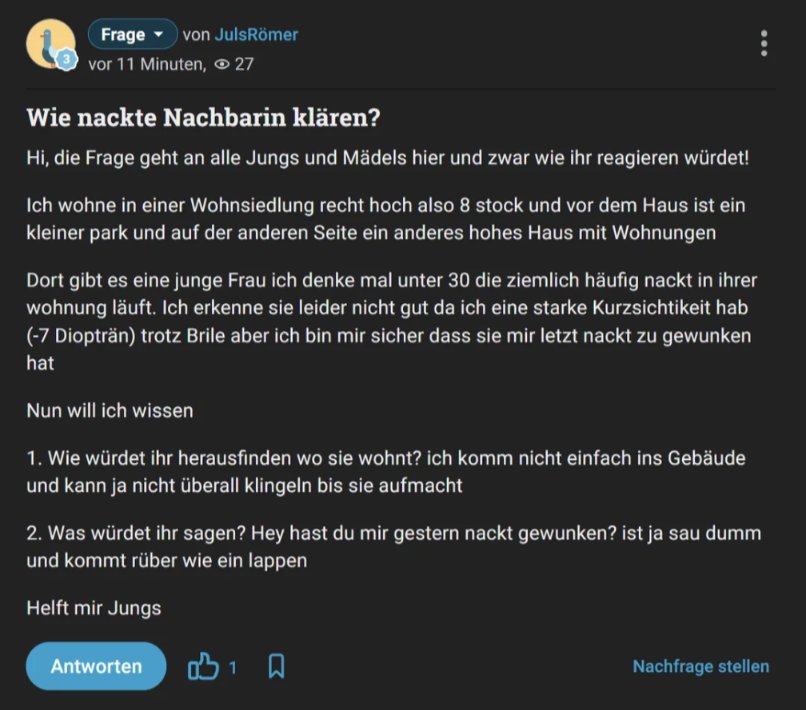Click the eye views icon
Viewport: 806px width, 710px height.
[x=222, y=64]
